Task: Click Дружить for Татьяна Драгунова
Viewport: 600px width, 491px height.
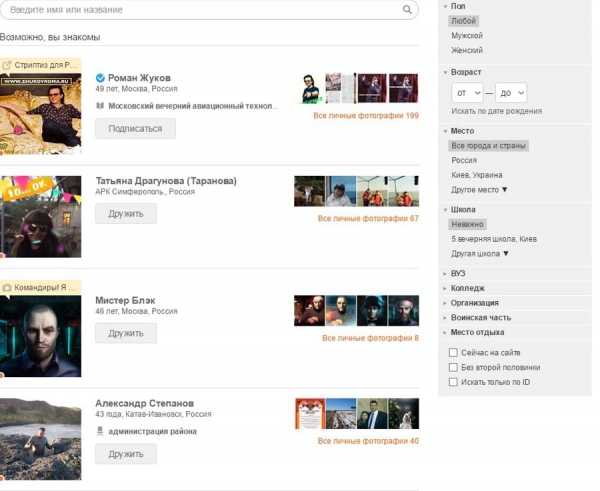Action: (x=126, y=214)
